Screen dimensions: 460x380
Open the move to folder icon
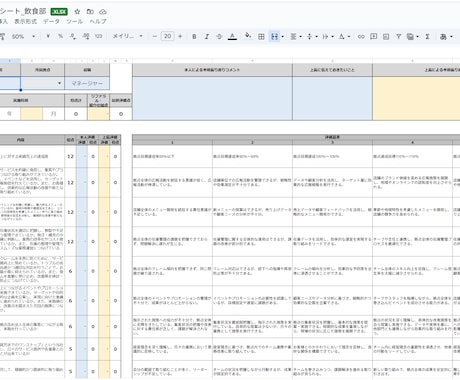pyautogui.click(x=90, y=12)
